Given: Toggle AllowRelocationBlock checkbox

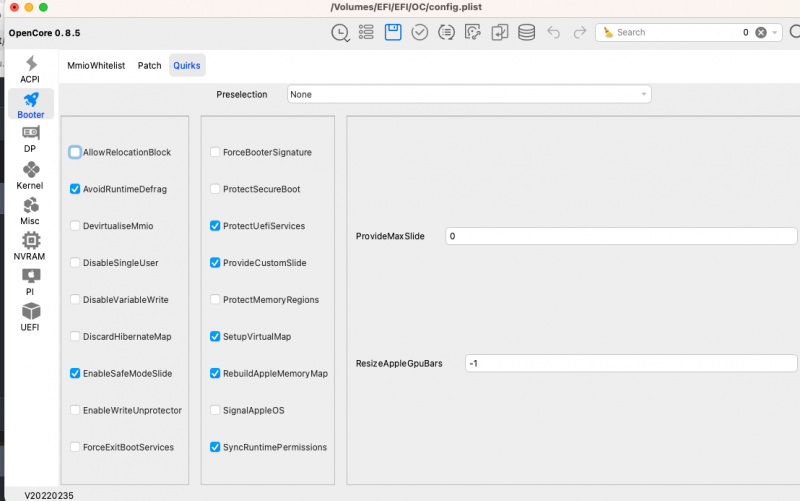Looking at the screenshot, I should (x=75, y=152).
